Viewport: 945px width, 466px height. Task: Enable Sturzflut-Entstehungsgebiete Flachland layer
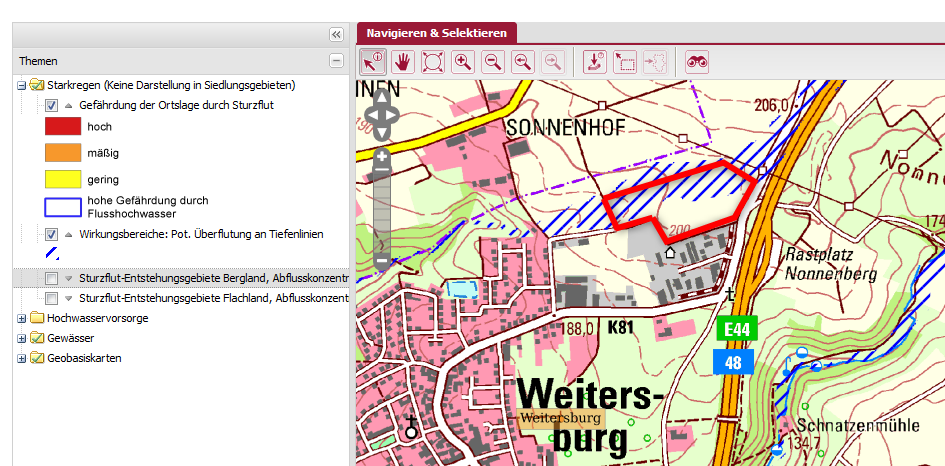[52, 298]
